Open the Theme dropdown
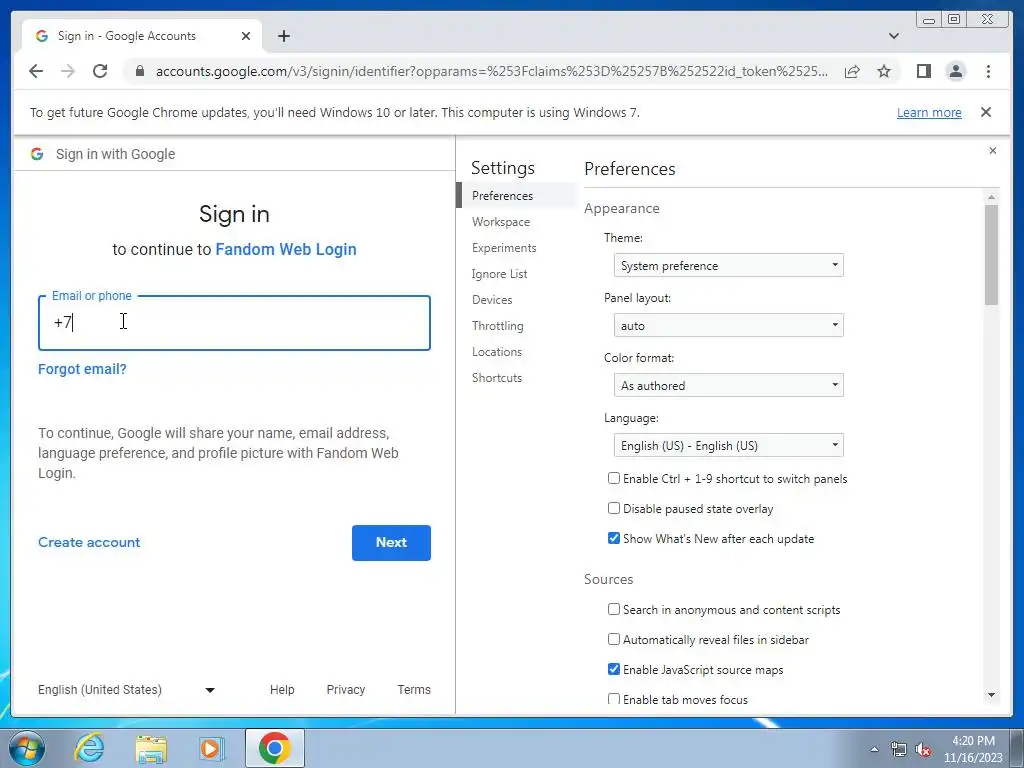The width and height of the screenshot is (1024, 768). [x=728, y=265]
